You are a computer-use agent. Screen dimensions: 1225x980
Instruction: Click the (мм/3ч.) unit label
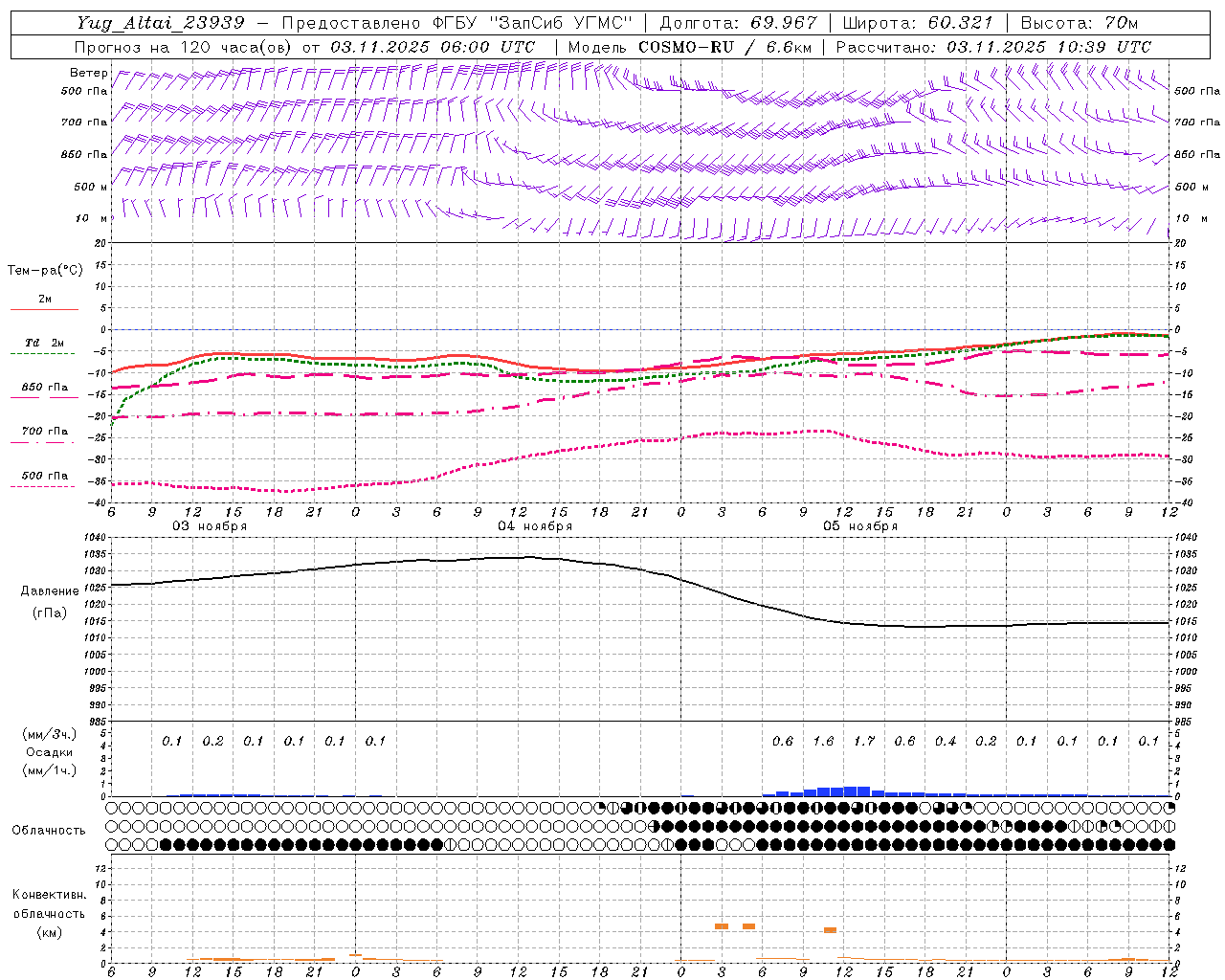coord(49,734)
